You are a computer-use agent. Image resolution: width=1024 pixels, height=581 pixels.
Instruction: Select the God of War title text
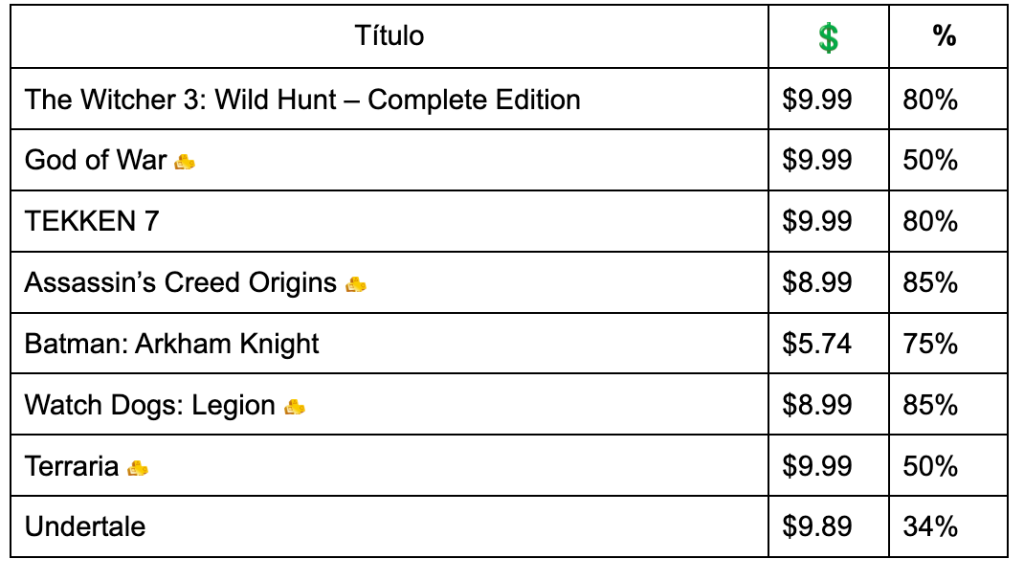[96, 160]
